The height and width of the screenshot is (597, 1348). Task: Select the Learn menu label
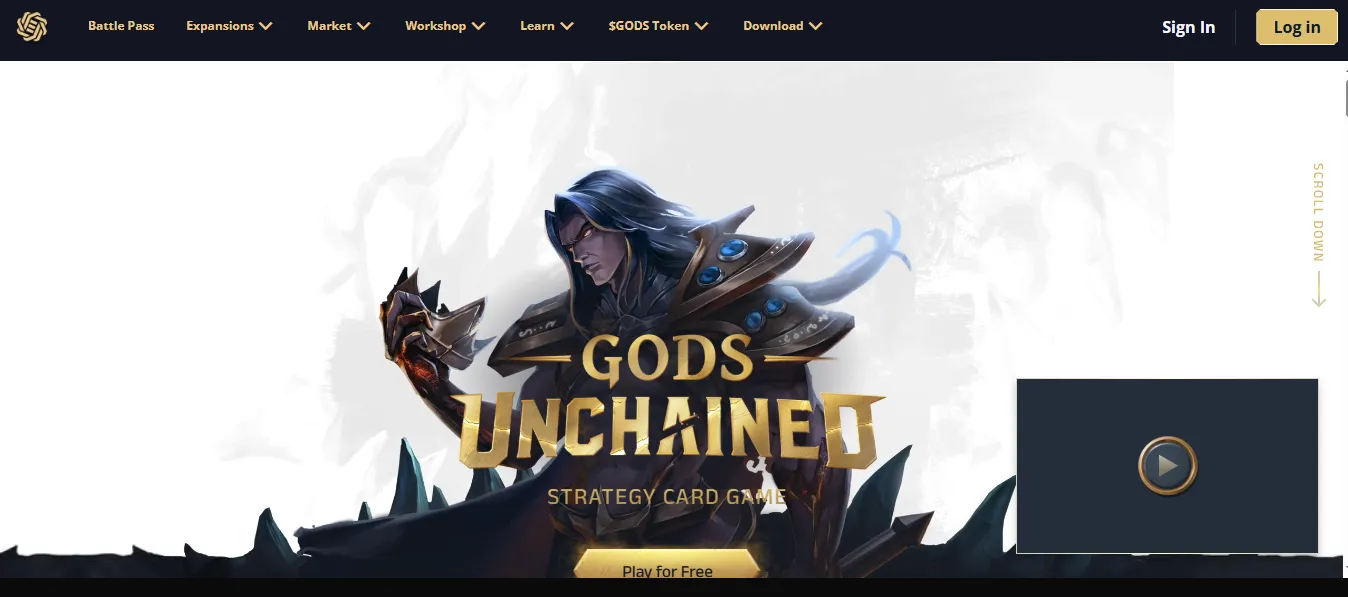(537, 26)
